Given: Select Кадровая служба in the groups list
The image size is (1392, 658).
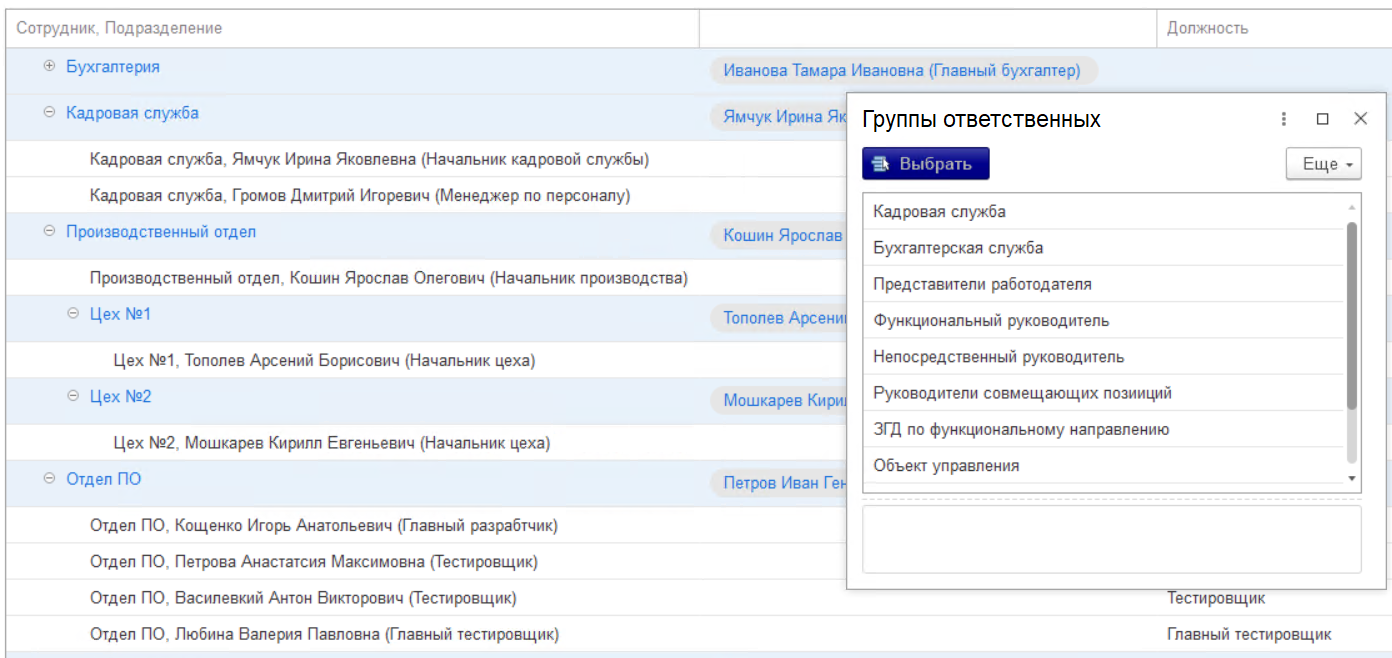Looking at the screenshot, I should 1104,212.
